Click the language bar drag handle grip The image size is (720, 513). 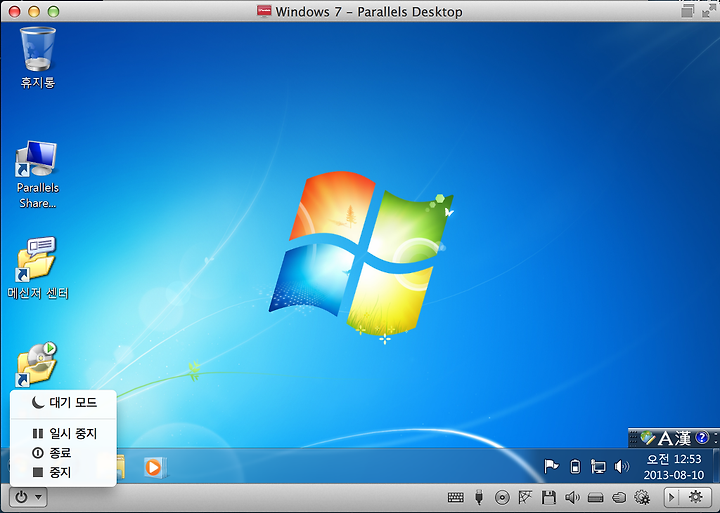click(633, 438)
